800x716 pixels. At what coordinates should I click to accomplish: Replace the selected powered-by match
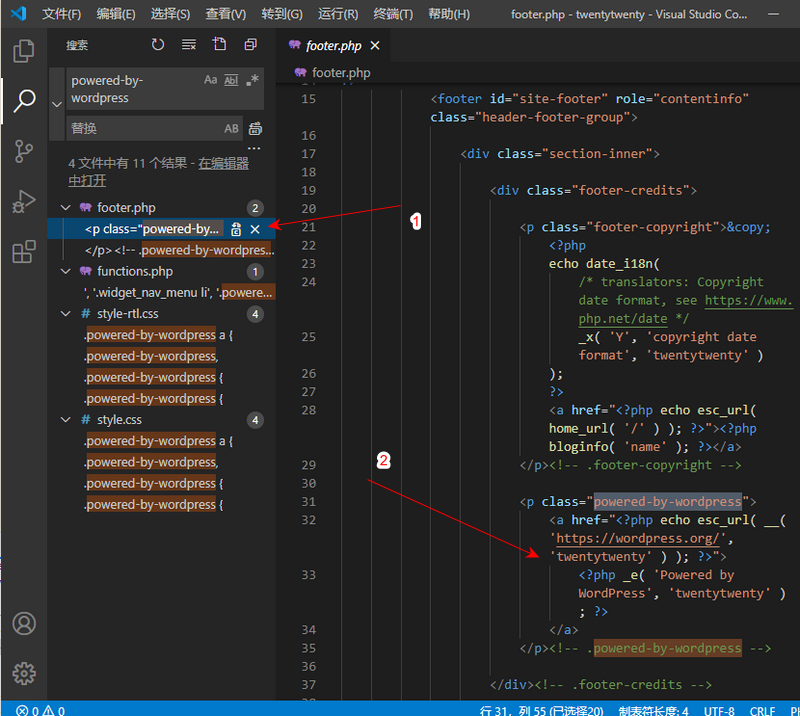tap(236, 229)
